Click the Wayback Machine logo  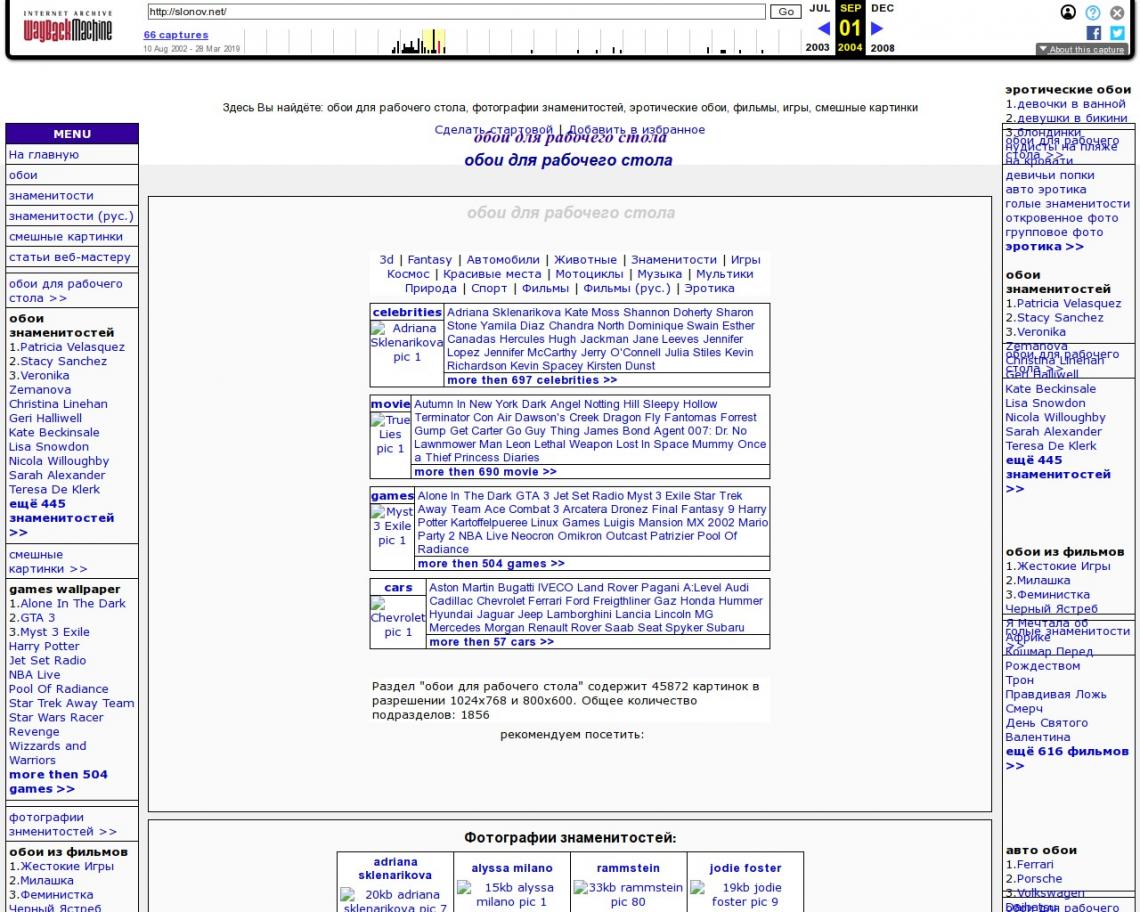[x=68, y=27]
